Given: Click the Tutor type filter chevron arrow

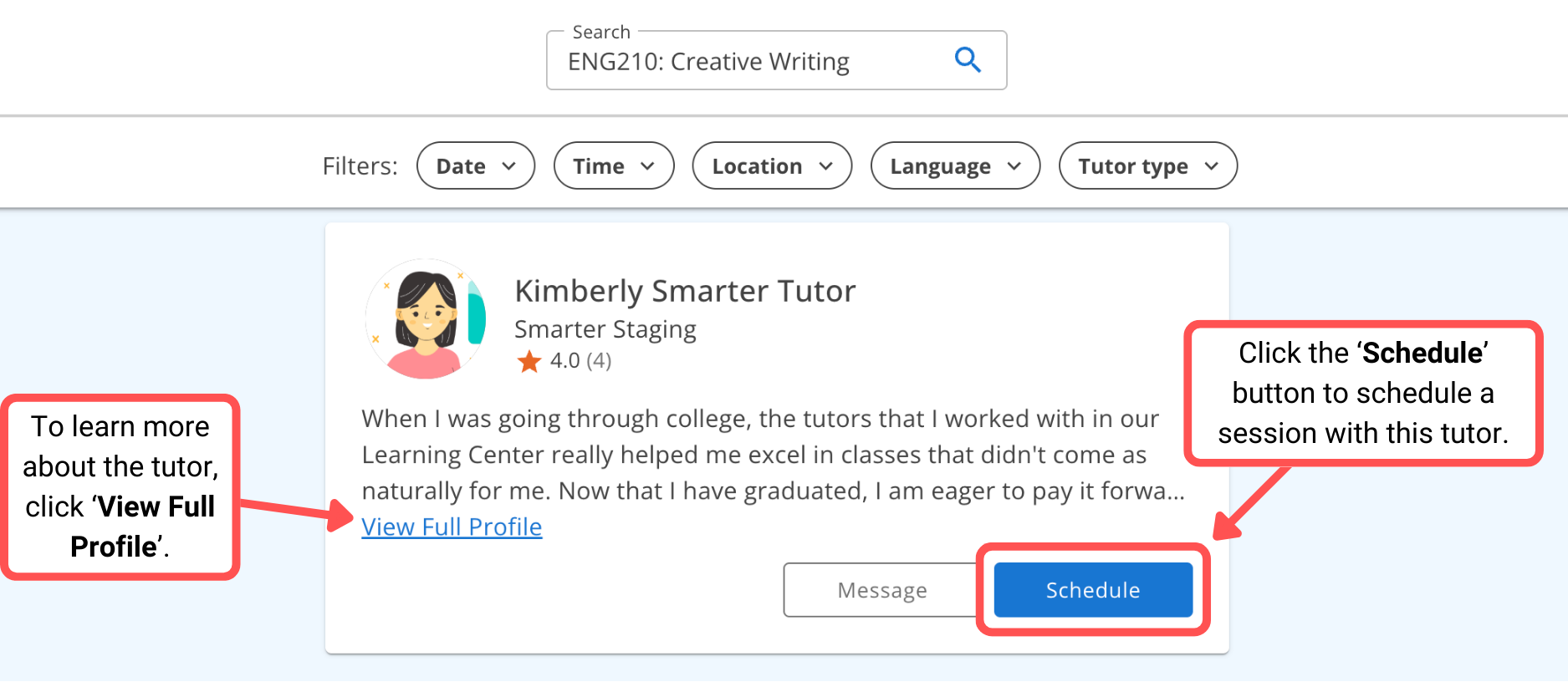Looking at the screenshot, I should tap(1213, 165).
